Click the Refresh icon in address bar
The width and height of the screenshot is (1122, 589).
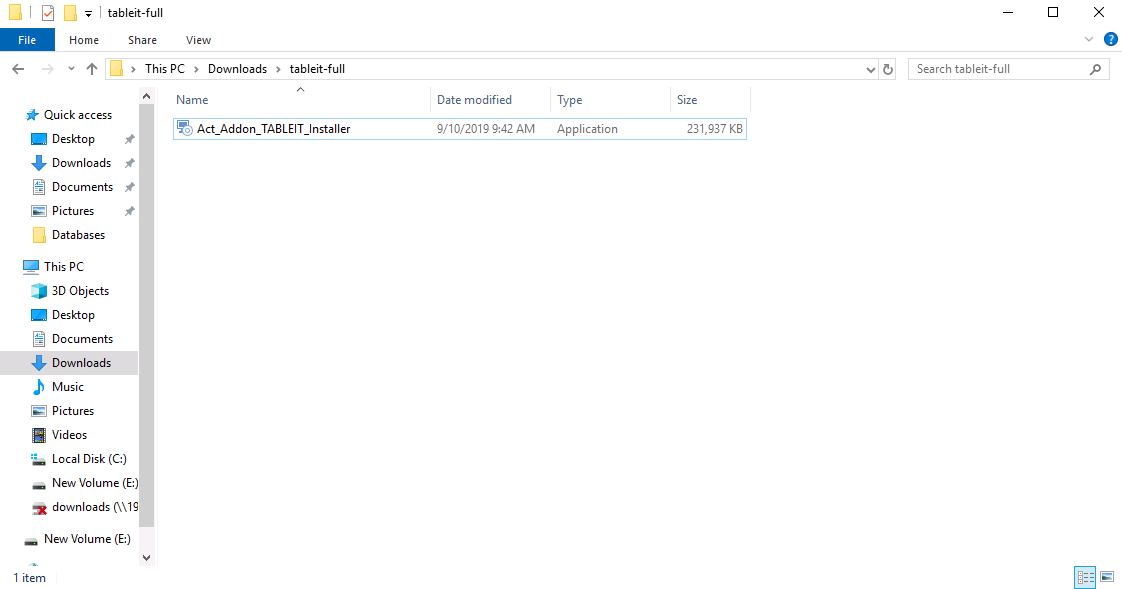888,69
